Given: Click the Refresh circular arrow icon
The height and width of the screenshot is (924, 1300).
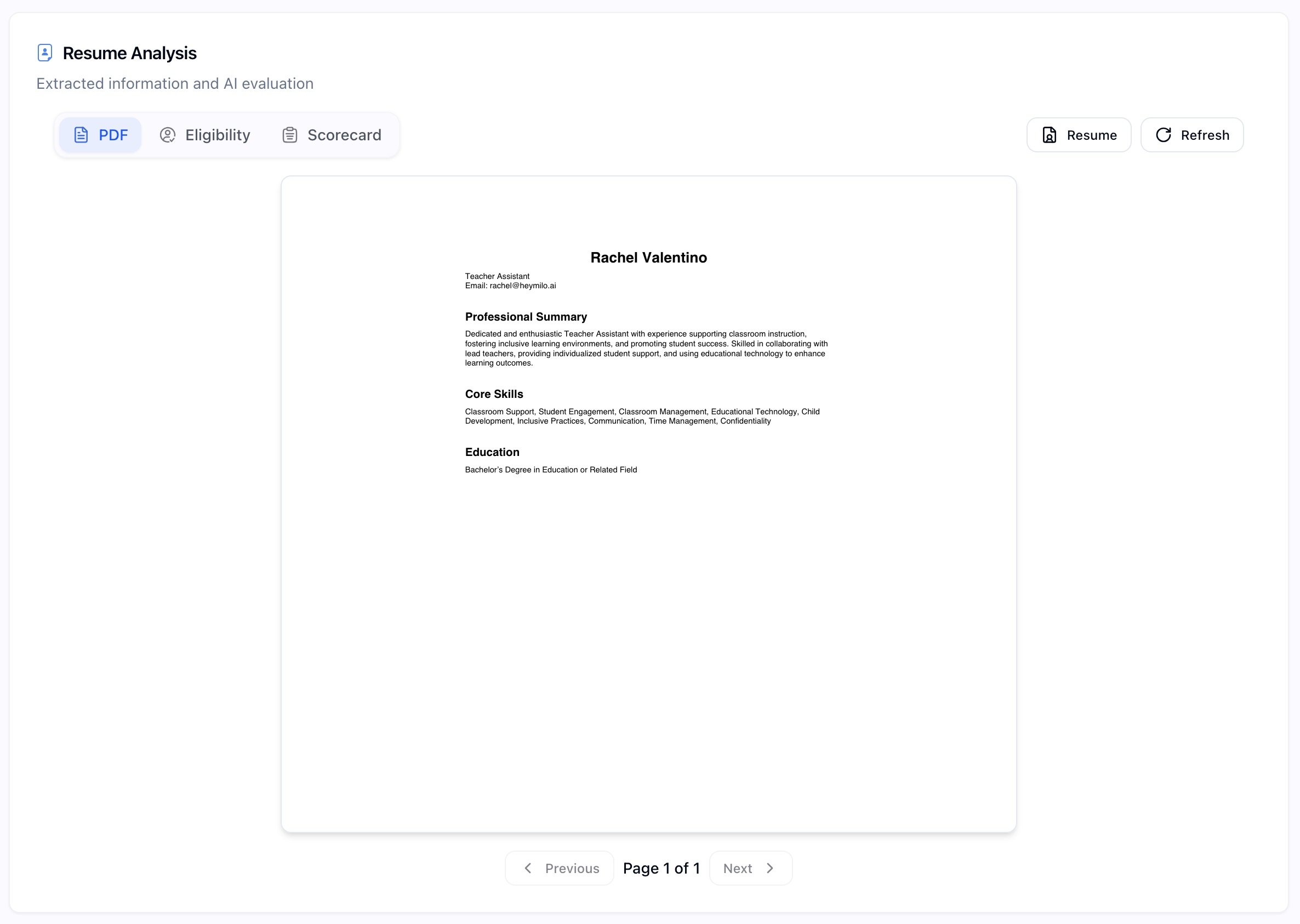Looking at the screenshot, I should click(x=1163, y=135).
